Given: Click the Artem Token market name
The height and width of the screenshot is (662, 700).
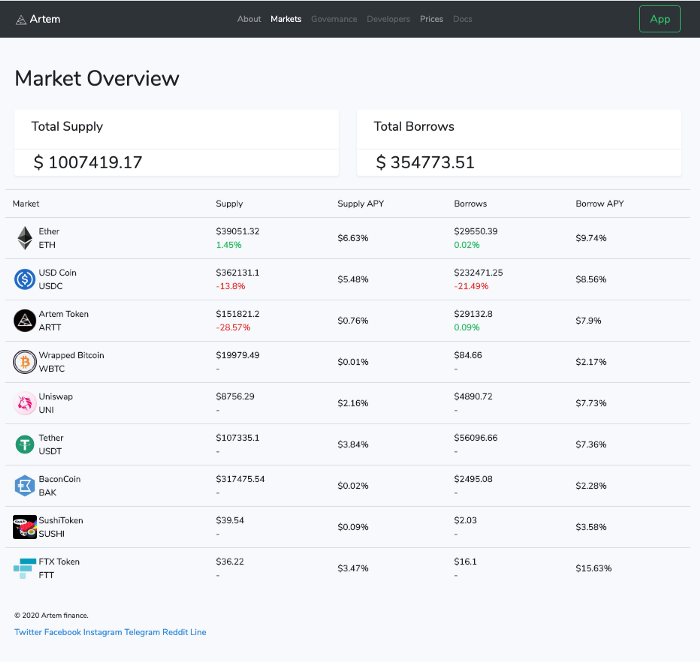Looking at the screenshot, I should pyautogui.click(x=64, y=314).
